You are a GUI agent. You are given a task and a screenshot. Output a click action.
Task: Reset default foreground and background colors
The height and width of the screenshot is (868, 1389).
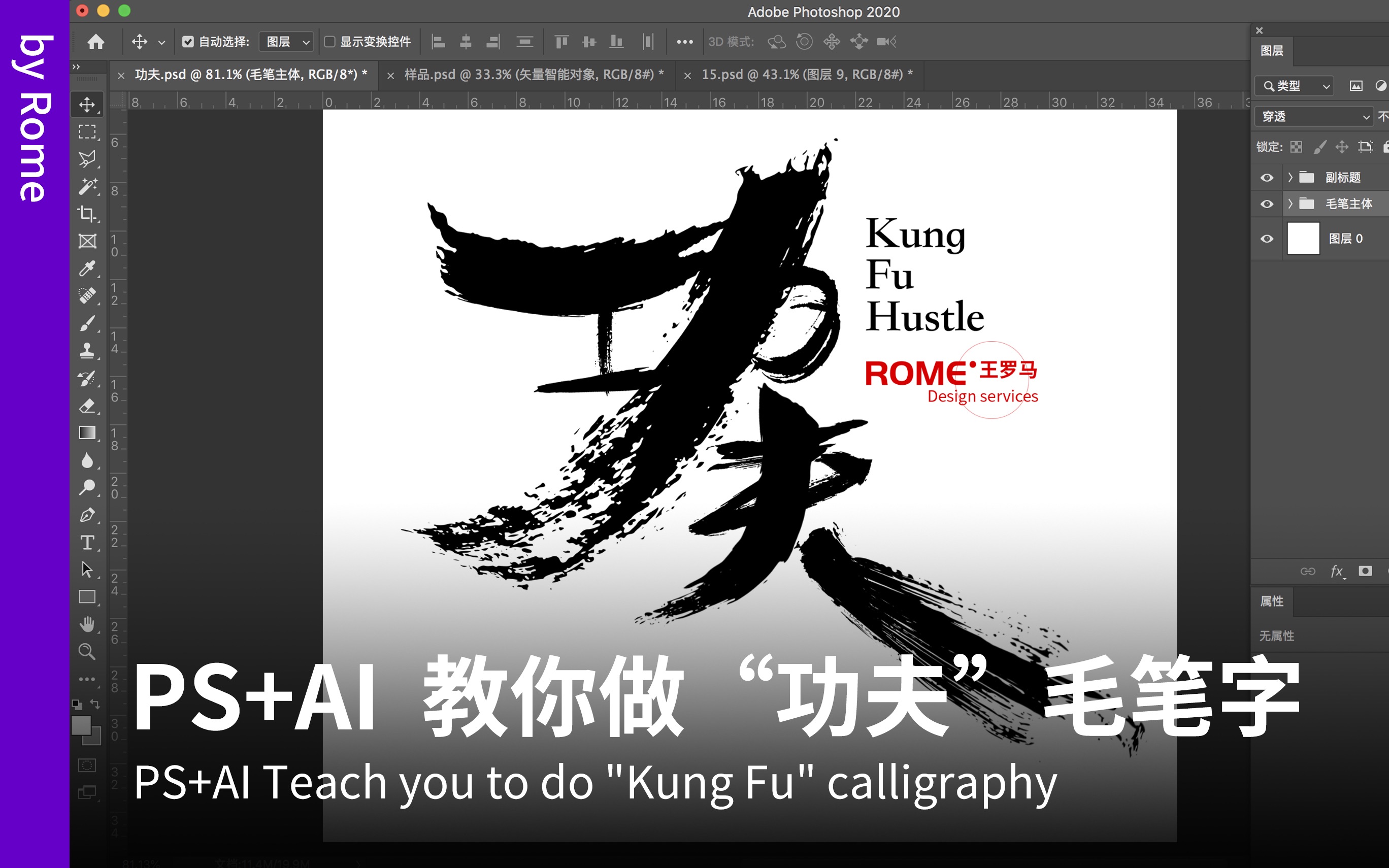(76, 705)
